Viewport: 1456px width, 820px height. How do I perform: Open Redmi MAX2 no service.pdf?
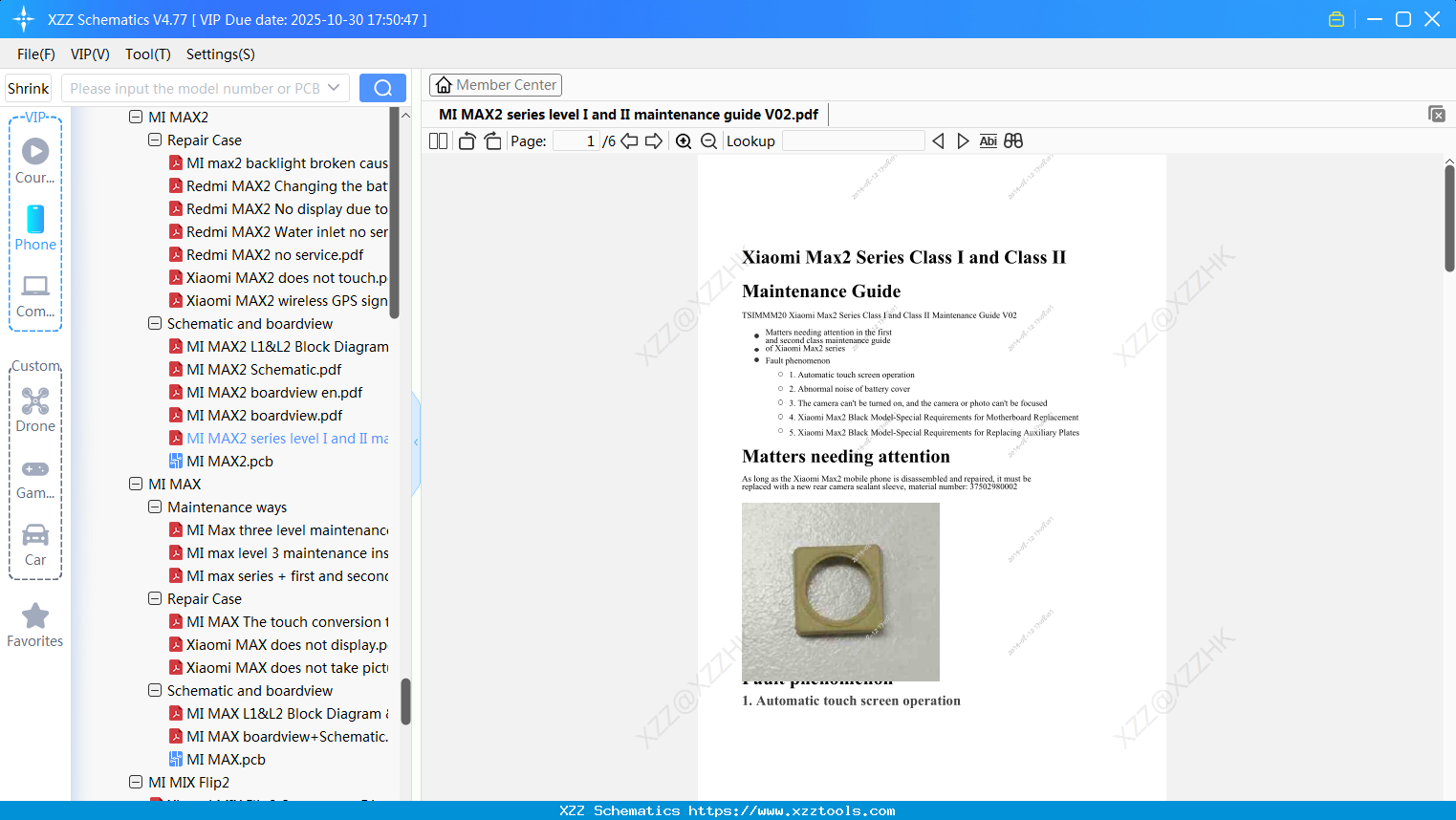274,255
